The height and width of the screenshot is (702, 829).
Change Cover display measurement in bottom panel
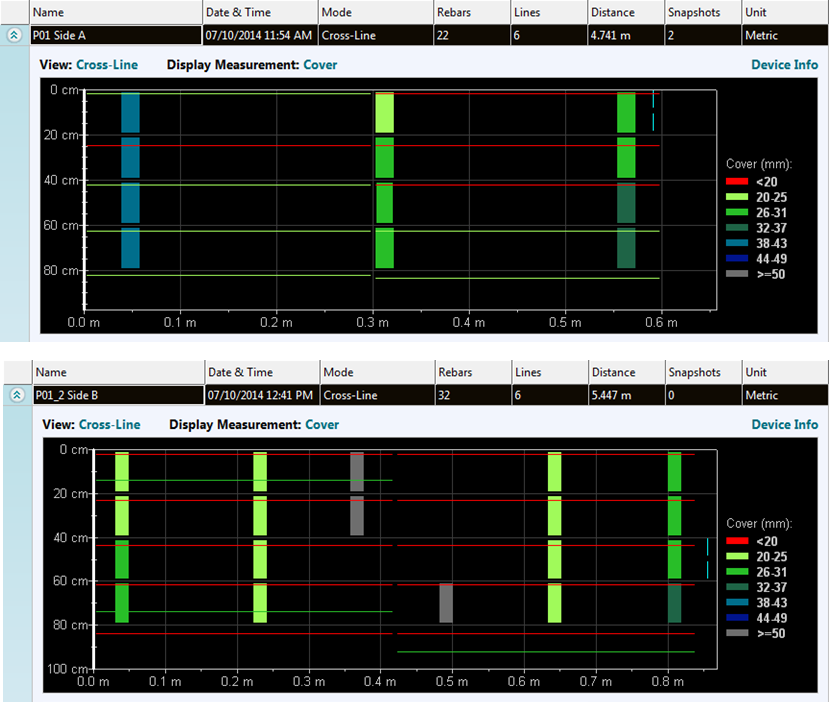[323, 424]
